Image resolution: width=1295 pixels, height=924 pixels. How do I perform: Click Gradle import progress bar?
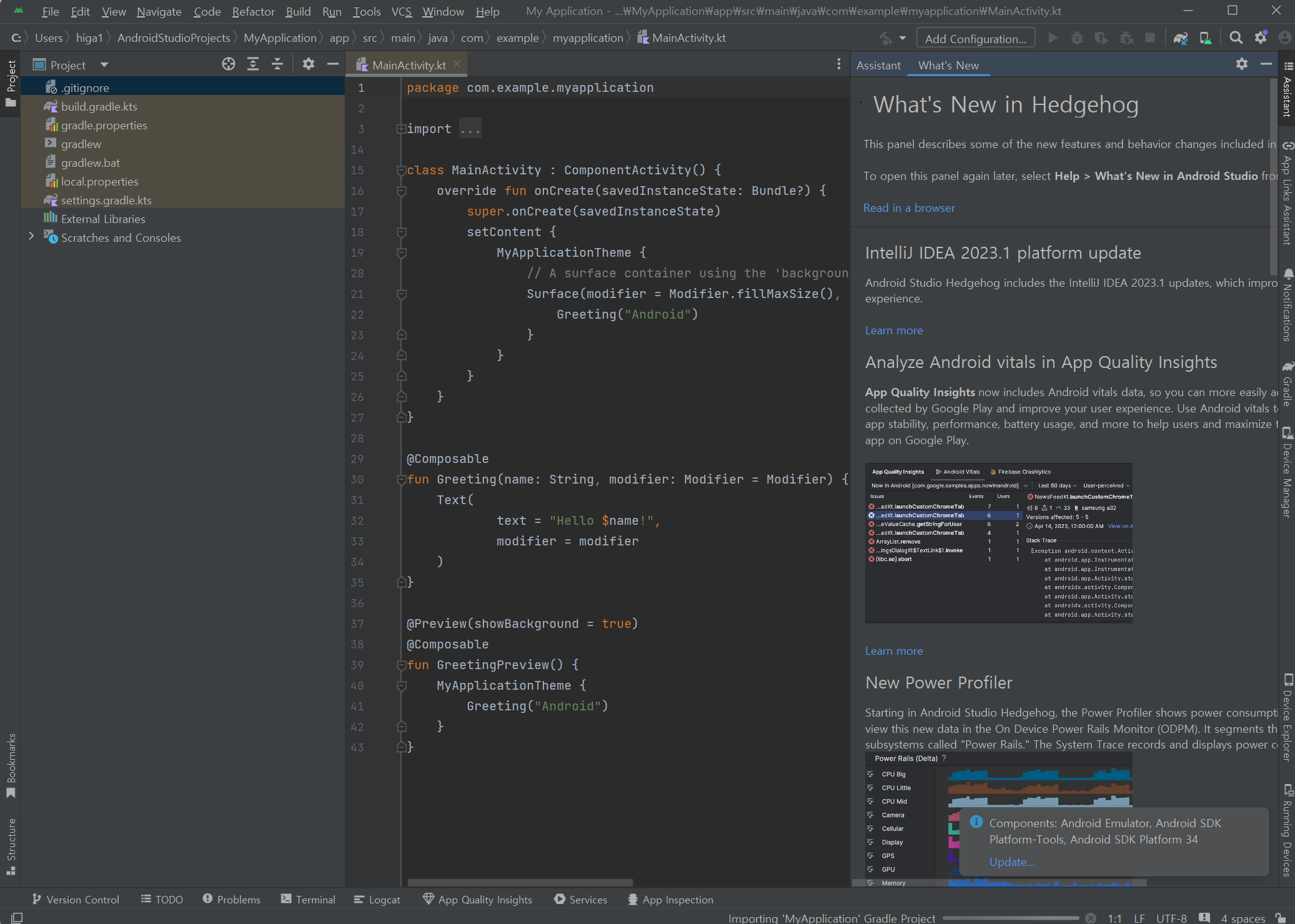point(1010,918)
